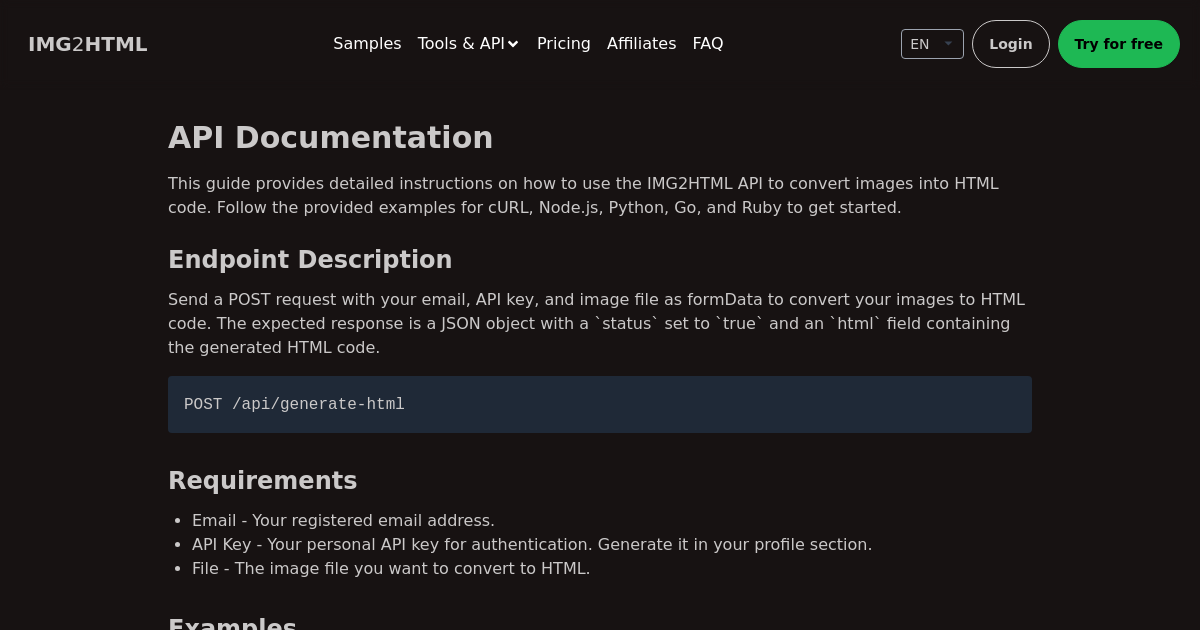
Task: Expand the Tools & API menu
Action: tap(468, 44)
